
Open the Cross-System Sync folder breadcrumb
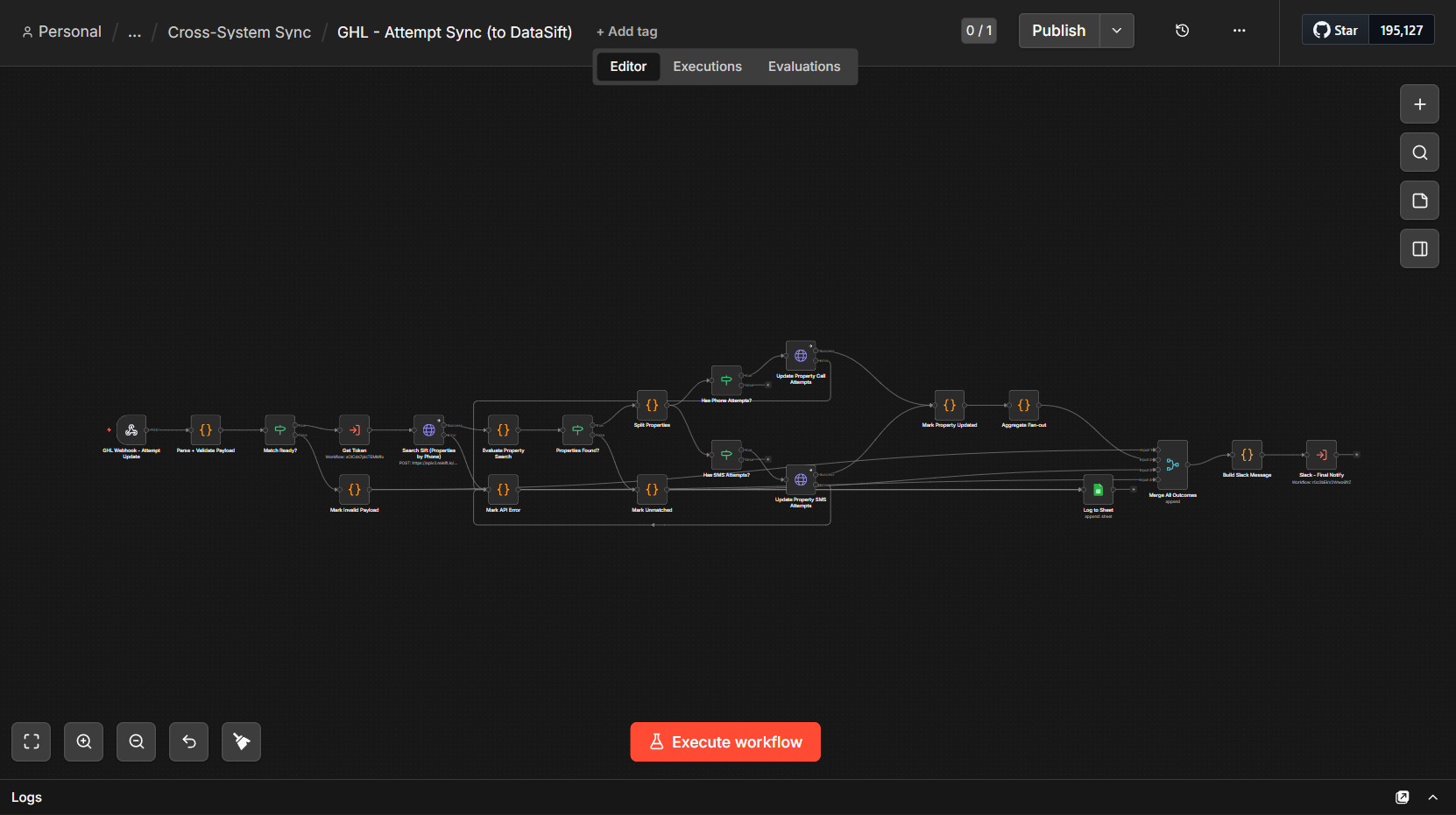point(239,32)
